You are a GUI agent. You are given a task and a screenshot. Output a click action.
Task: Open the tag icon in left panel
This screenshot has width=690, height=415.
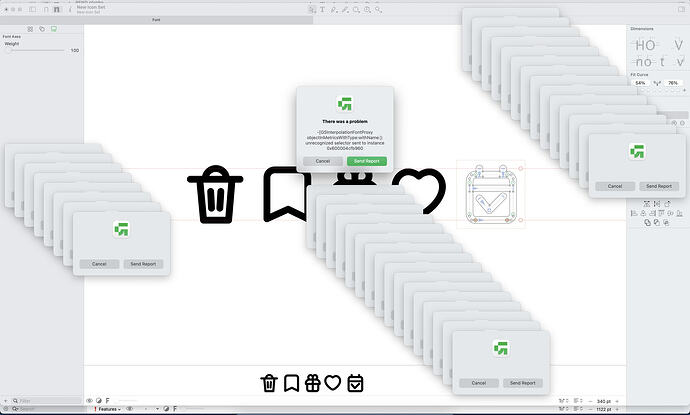pyautogui.click(x=42, y=29)
